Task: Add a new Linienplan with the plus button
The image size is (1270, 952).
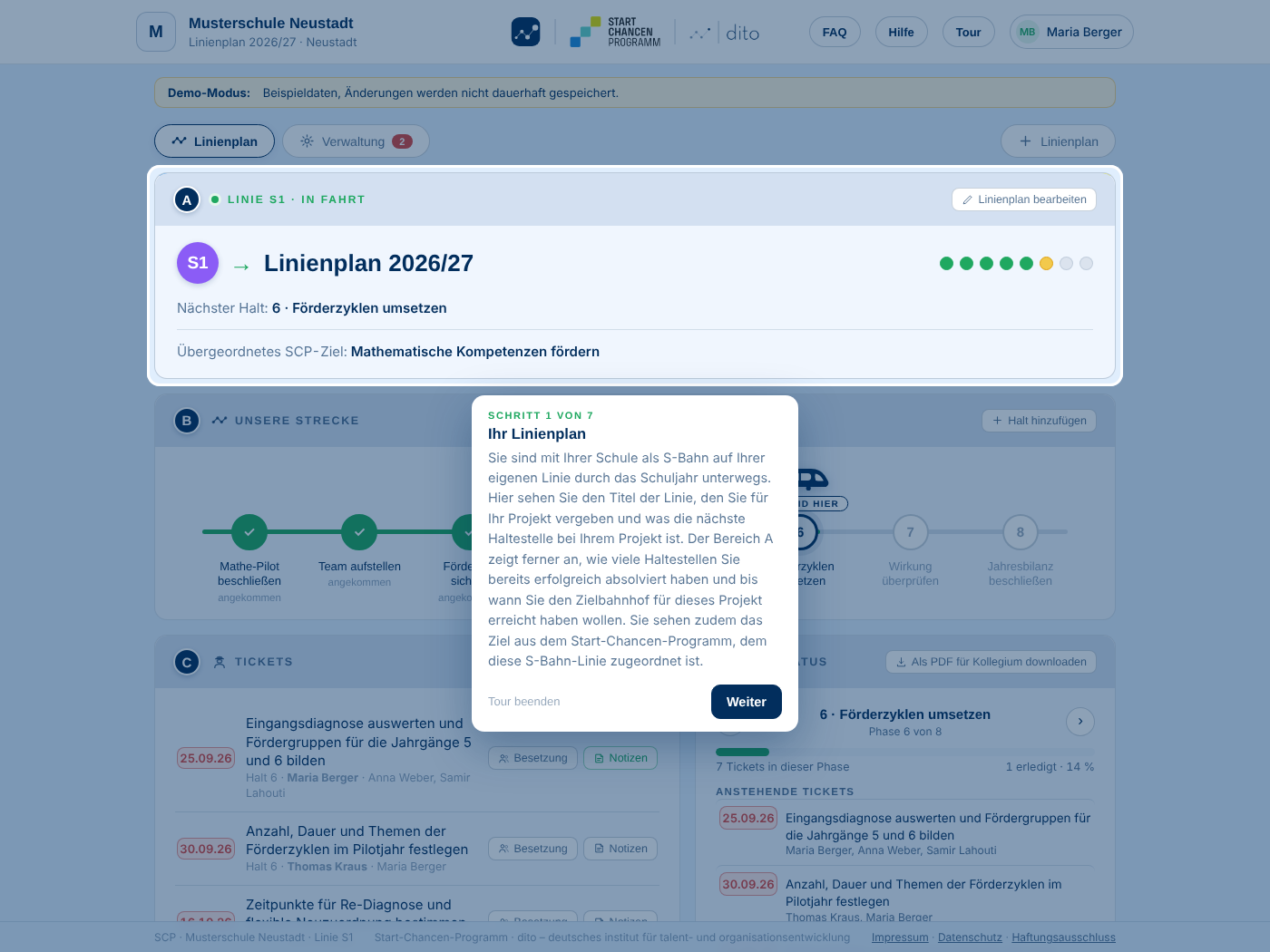Action: click(x=1058, y=141)
